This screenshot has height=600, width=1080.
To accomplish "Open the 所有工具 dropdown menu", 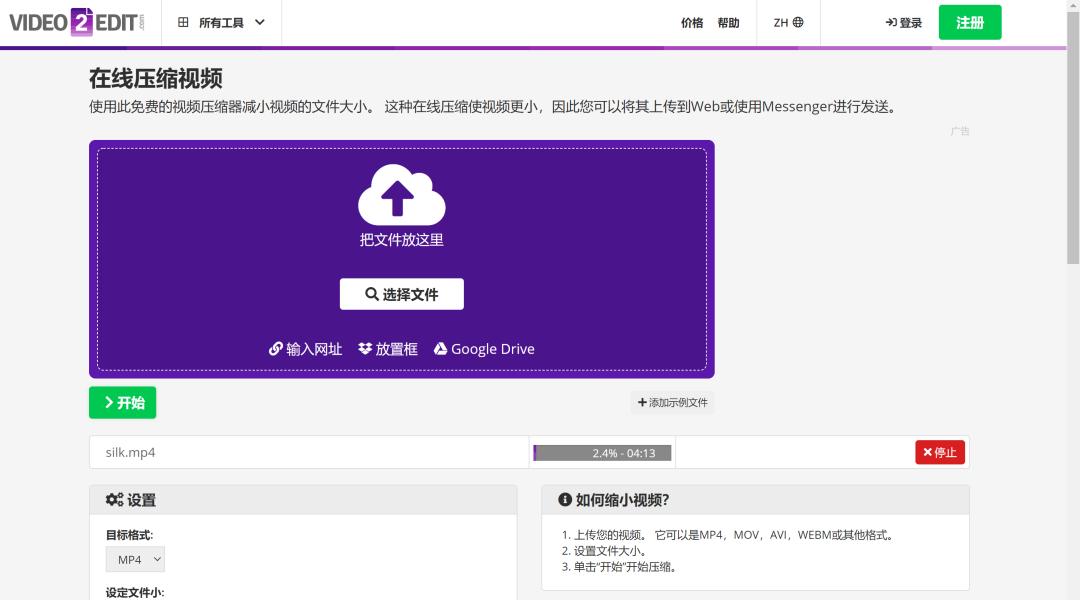I will (x=221, y=21).
